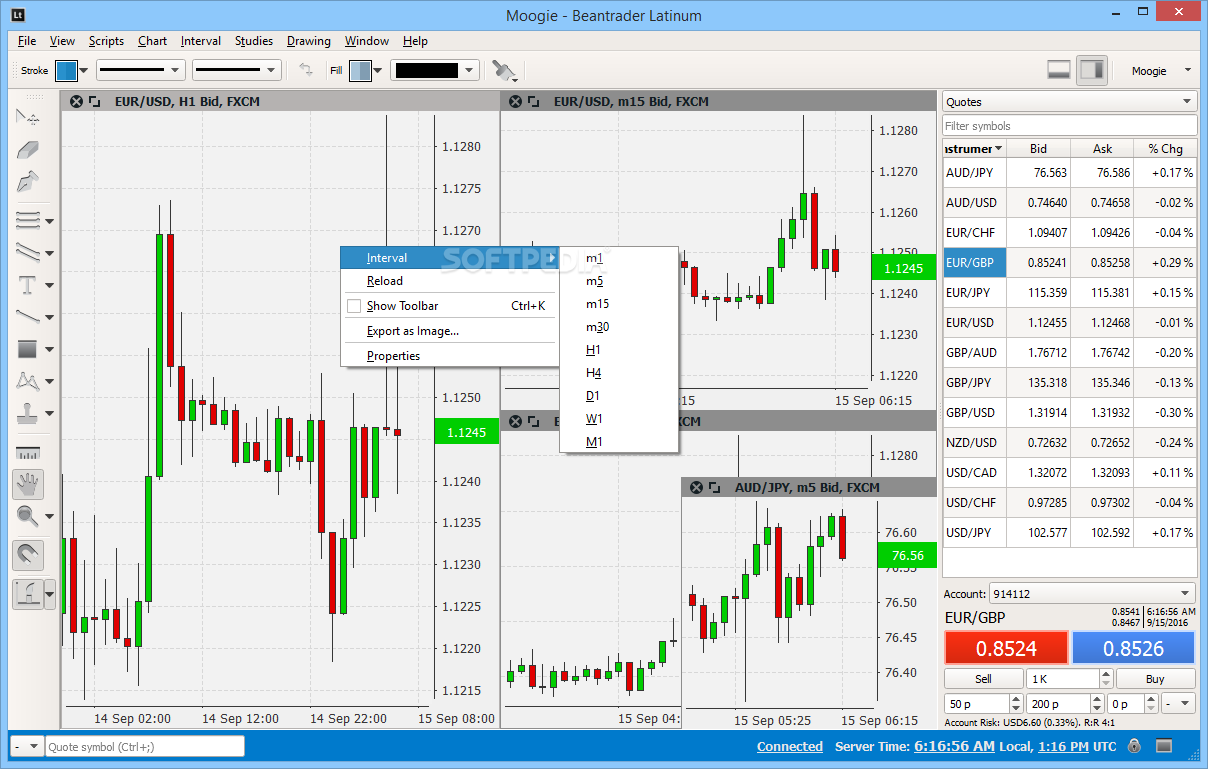
Task: Select the ruler measure tool
Action: click(x=27, y=453)
